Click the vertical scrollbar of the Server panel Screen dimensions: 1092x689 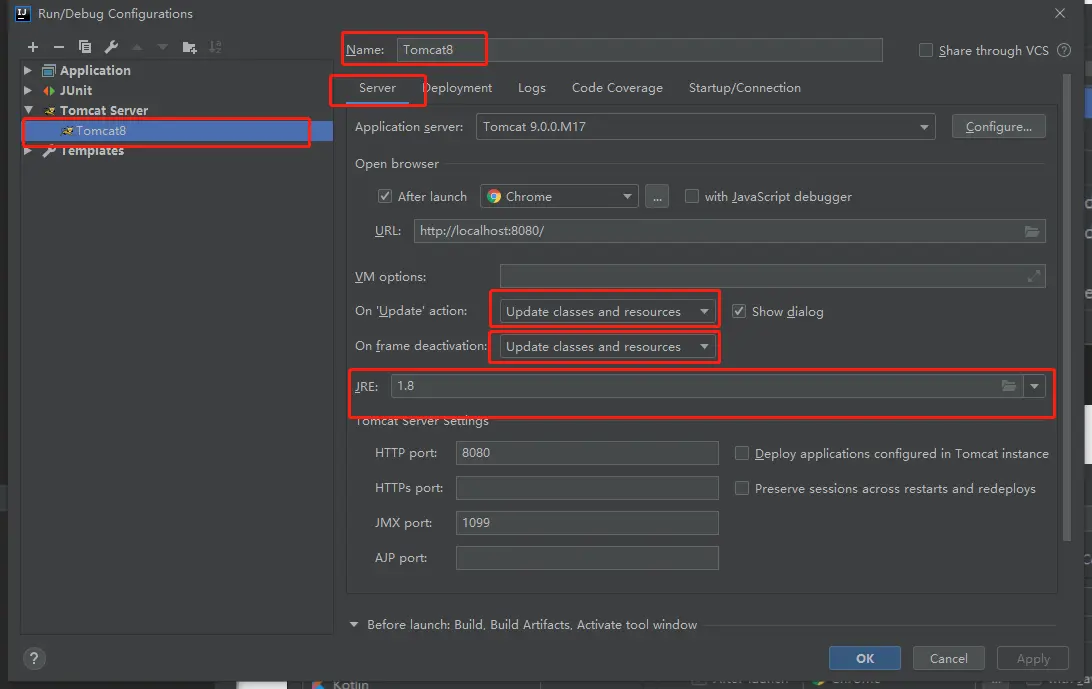[1066, 307]
